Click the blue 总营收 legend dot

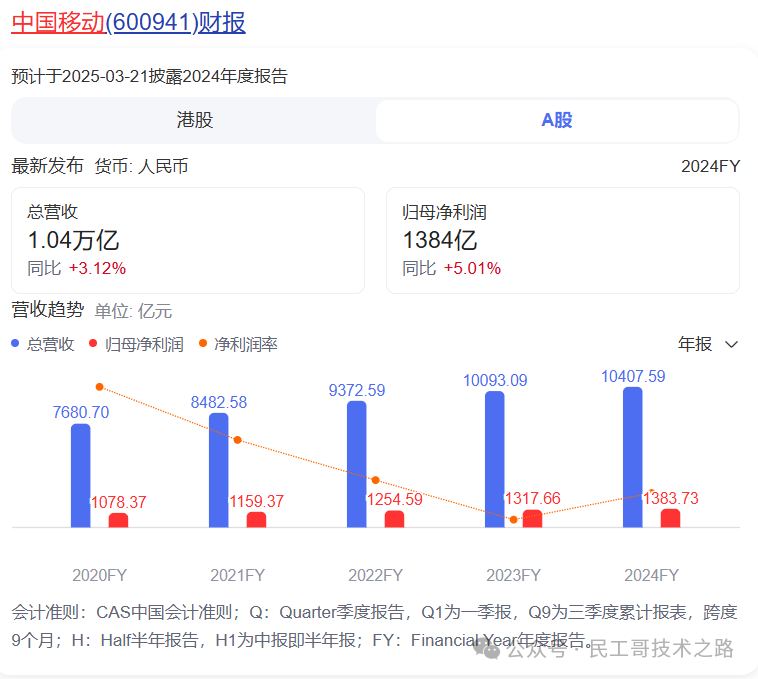[15, 343]
